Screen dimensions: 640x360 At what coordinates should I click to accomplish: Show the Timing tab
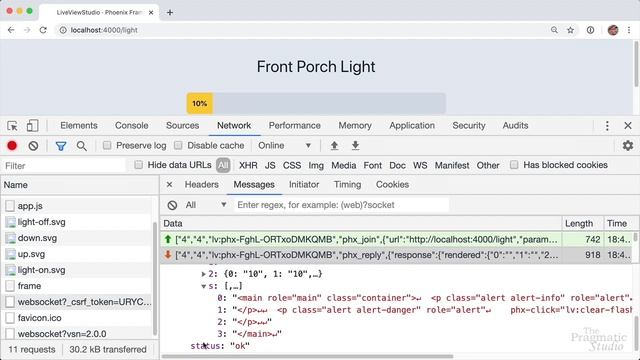(347, 184)
